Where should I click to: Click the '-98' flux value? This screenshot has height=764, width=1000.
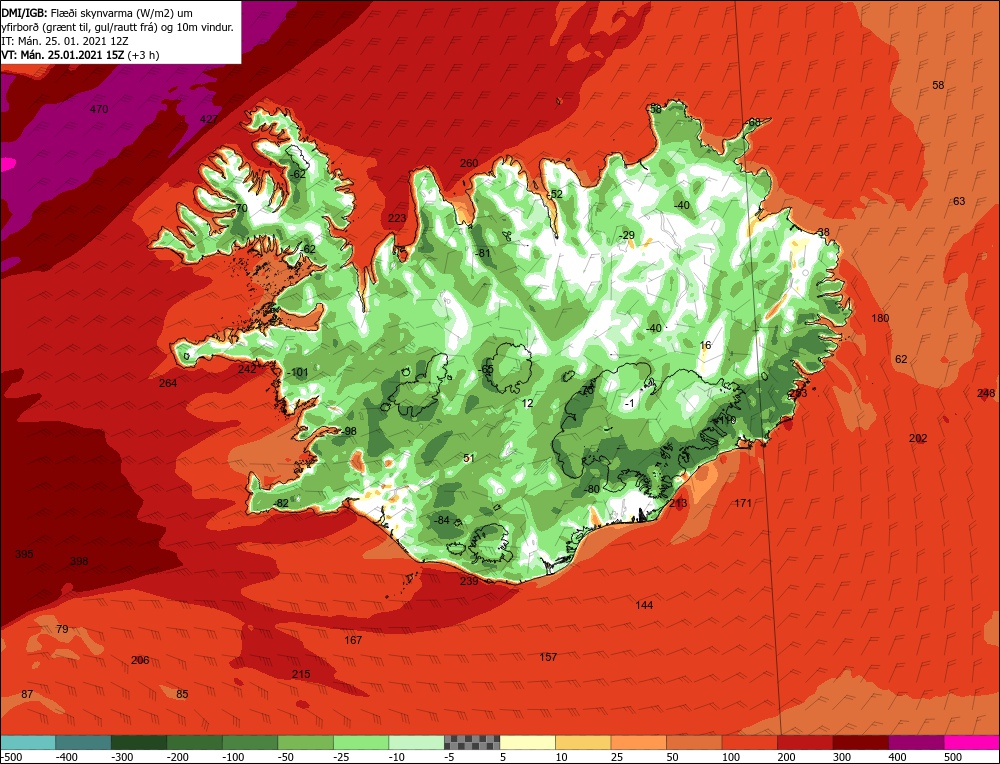349,431
